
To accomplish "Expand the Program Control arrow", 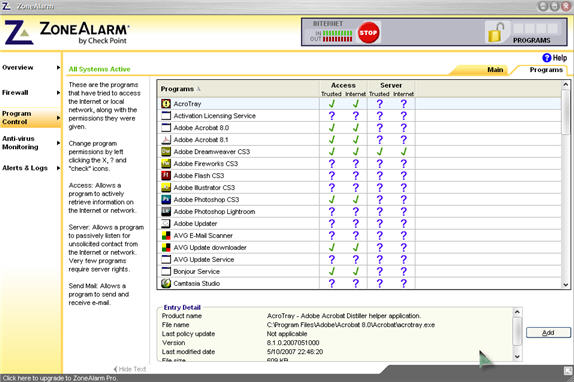I will (58, 118).
